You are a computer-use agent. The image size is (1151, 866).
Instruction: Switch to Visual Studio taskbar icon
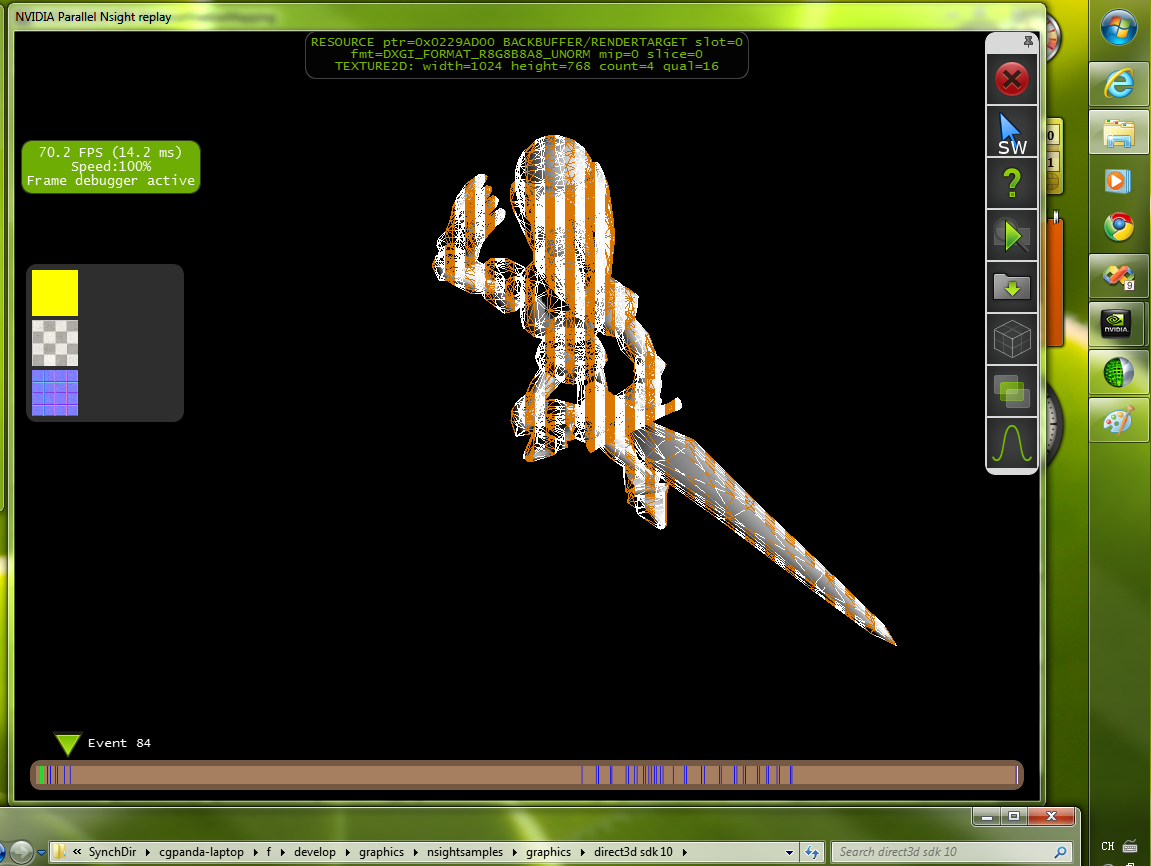(x=1118, y=276)
